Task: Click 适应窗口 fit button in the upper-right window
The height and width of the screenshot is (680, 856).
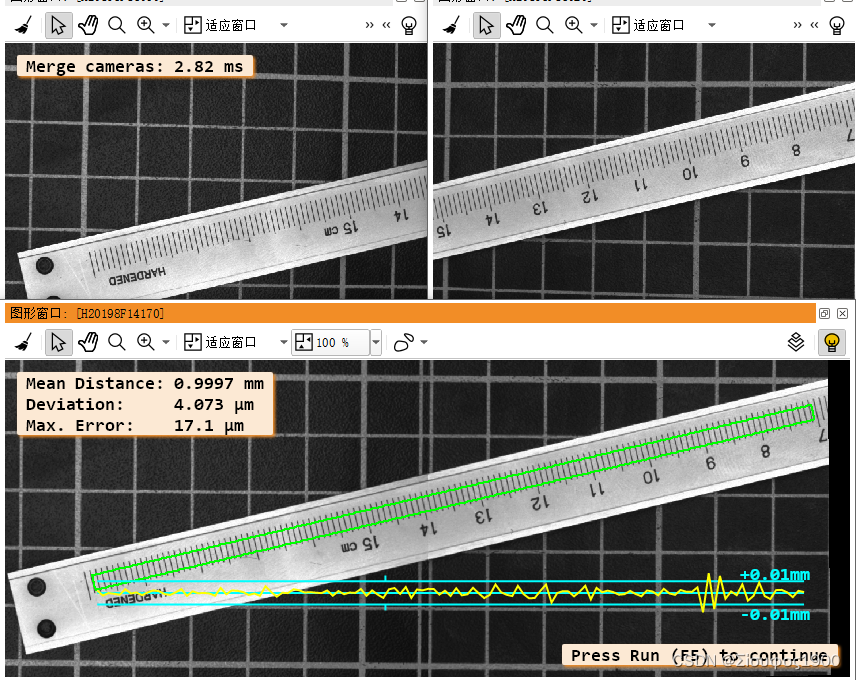Action: click(648, 25)
